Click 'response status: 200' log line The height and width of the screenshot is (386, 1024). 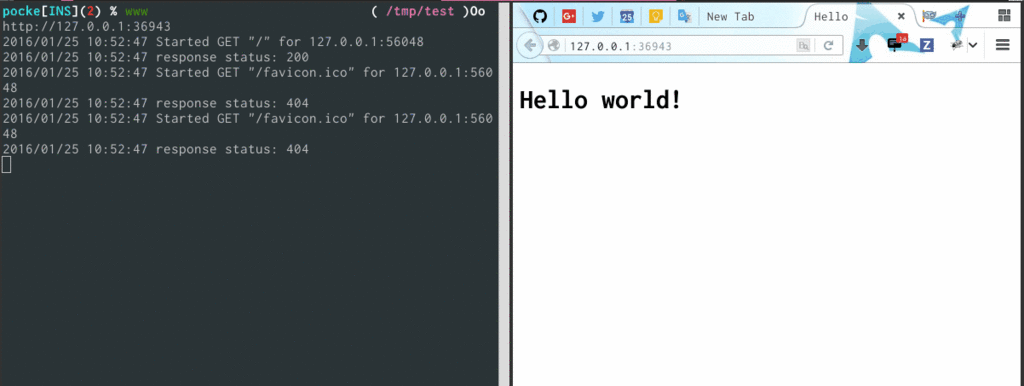point(232,57)
